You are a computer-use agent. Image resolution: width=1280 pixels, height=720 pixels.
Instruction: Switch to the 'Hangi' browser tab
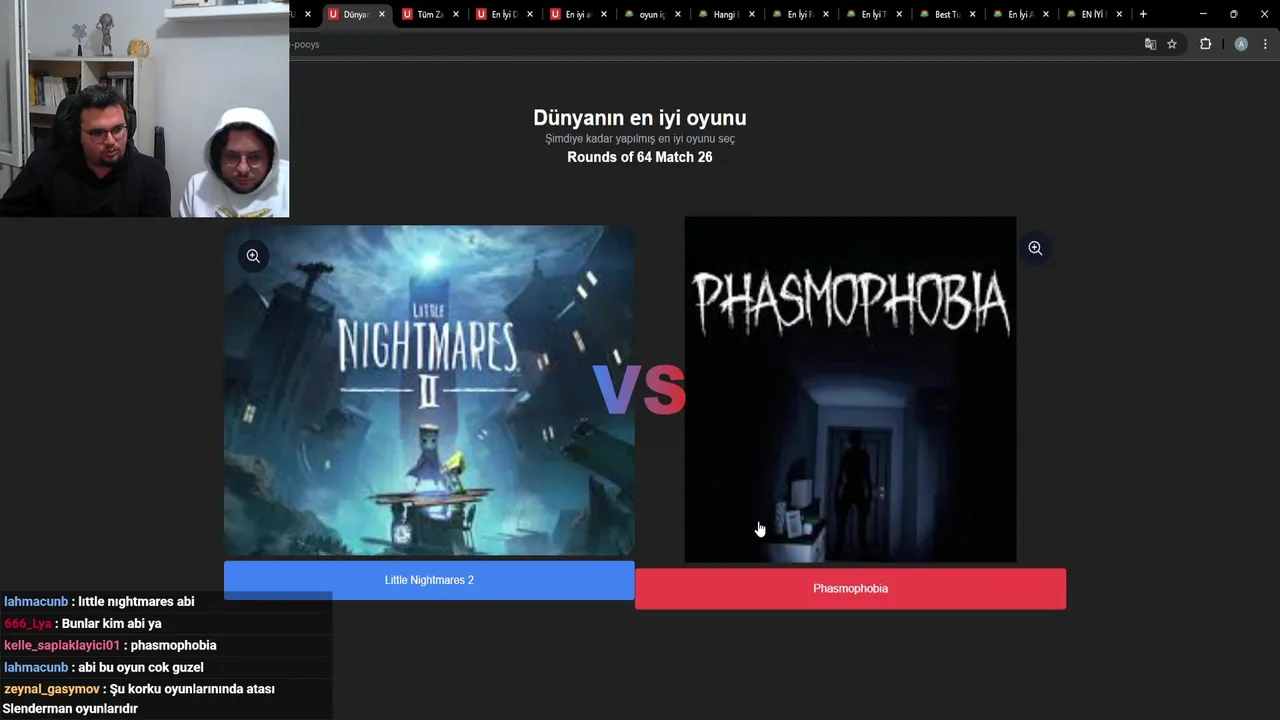[x=726, y=14]
